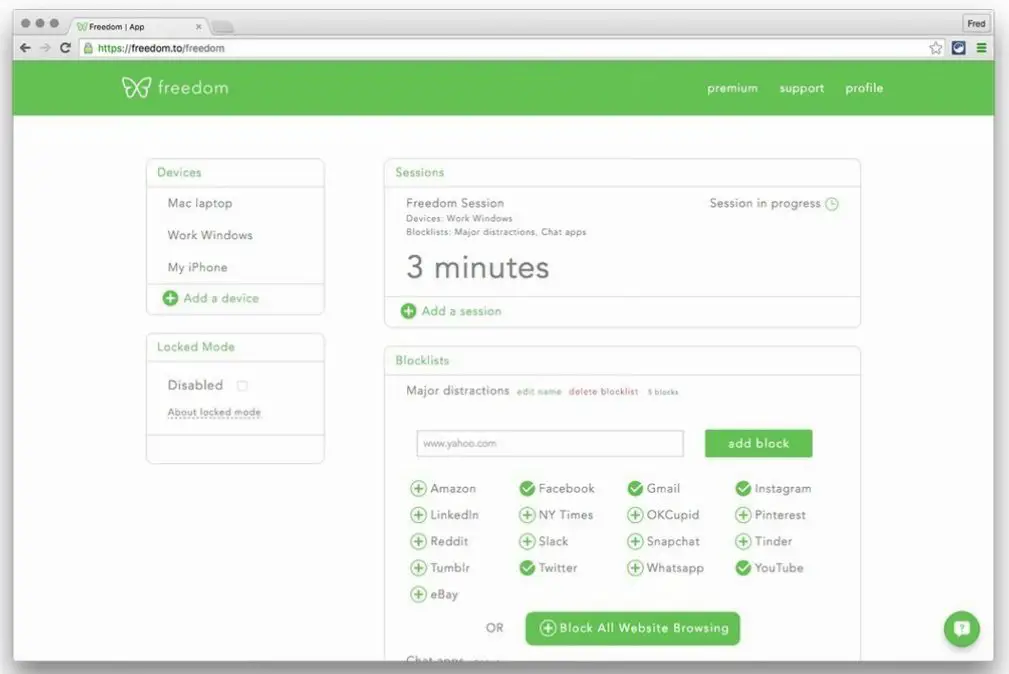The image size is (1009, 674).
Task: Click the 3 minutes session timer
Action: click(x=477, y=267)
